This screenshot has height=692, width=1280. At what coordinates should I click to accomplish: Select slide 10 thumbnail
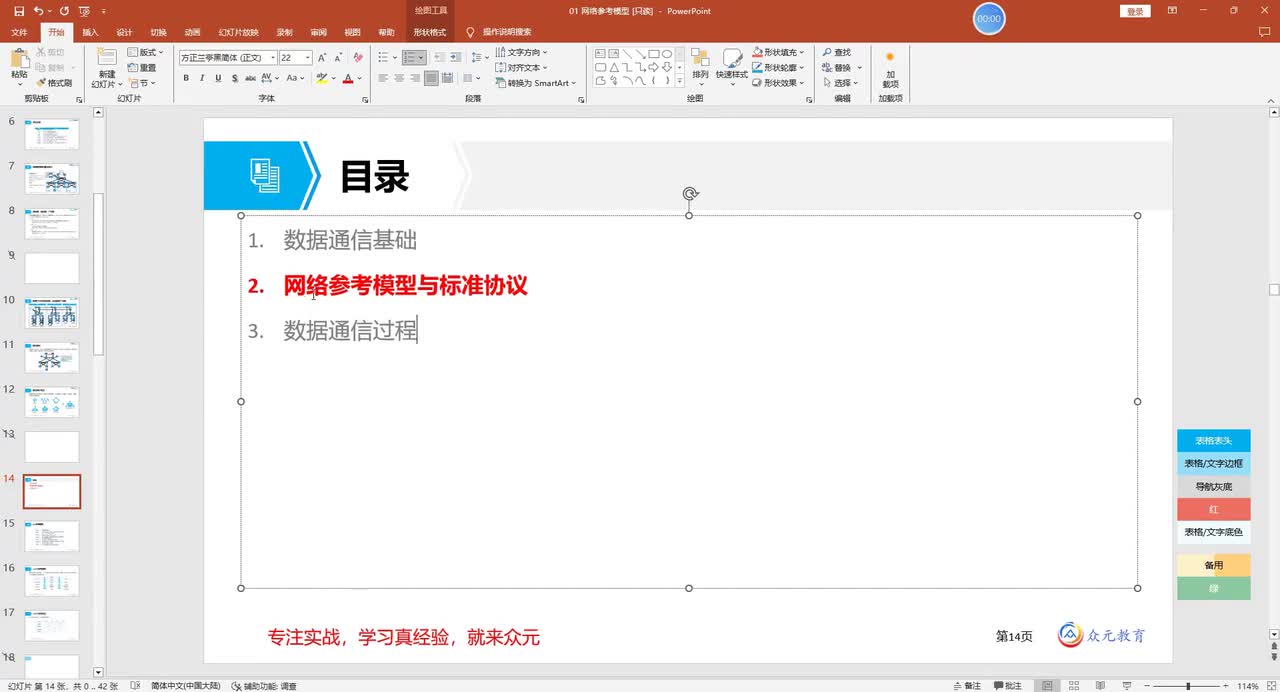point(52,313)
